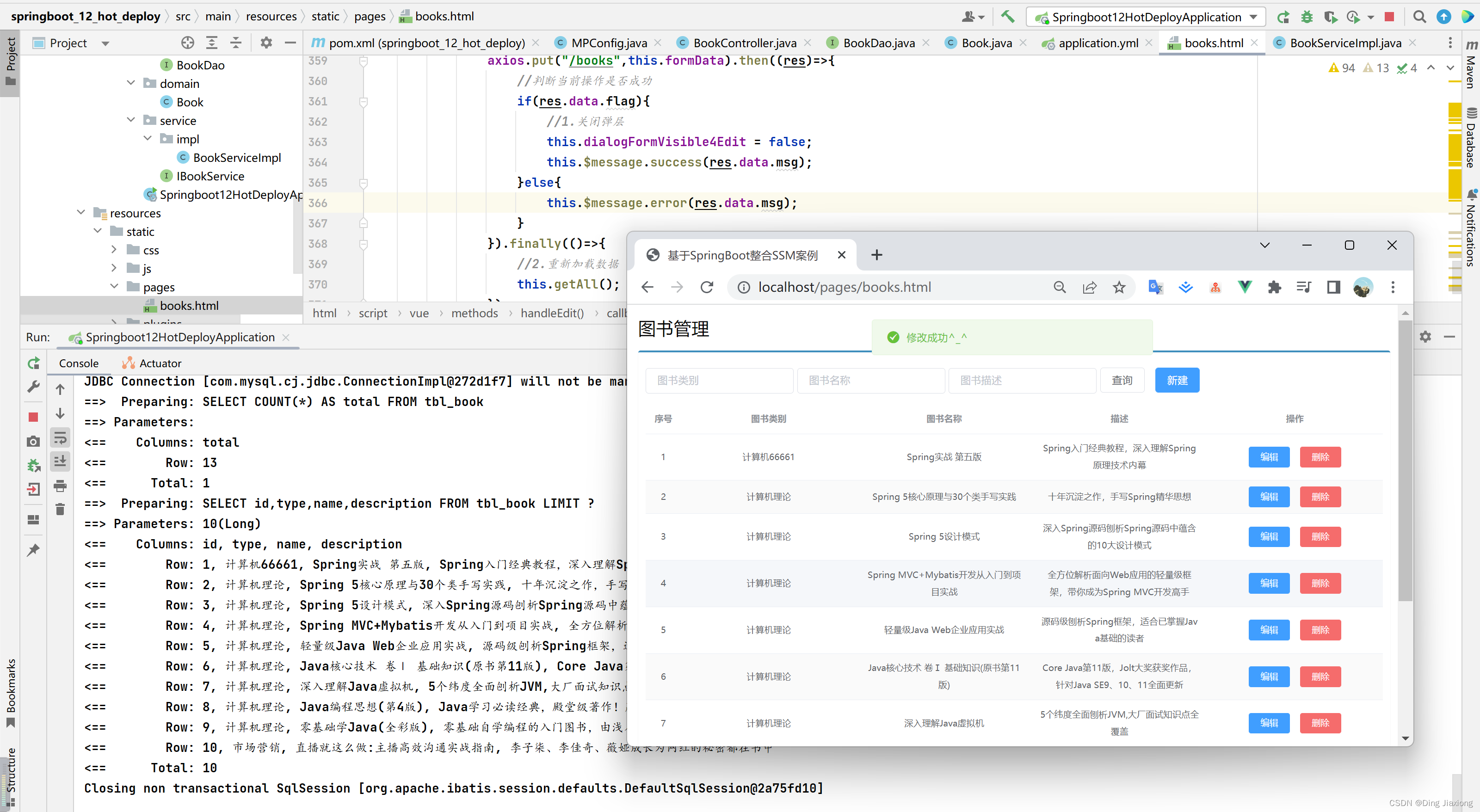Image resolution: width=1480 pixels, height=812 pixels.
Task: Click browser address bar localhost/pages/books.html
Action: tap(844, 287)
